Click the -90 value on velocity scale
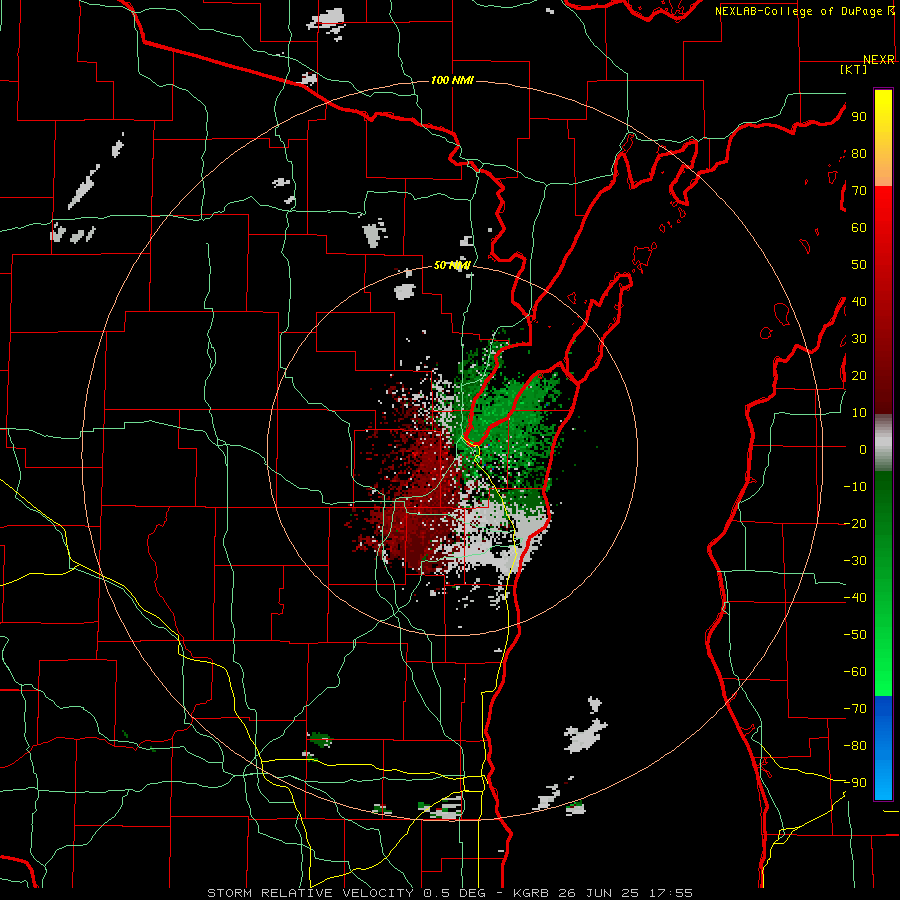Screen dimensions: 900x900 855,783
